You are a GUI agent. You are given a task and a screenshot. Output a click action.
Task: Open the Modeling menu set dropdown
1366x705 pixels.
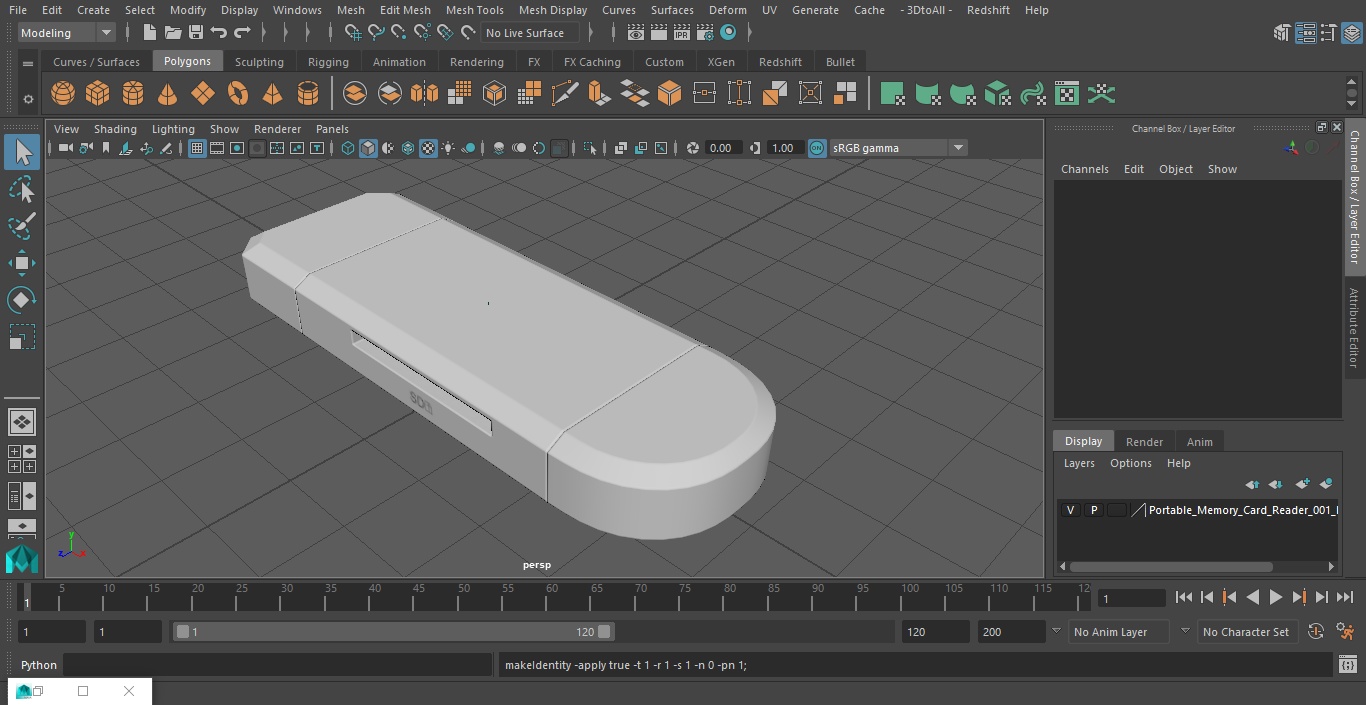(x=67, y=33)
